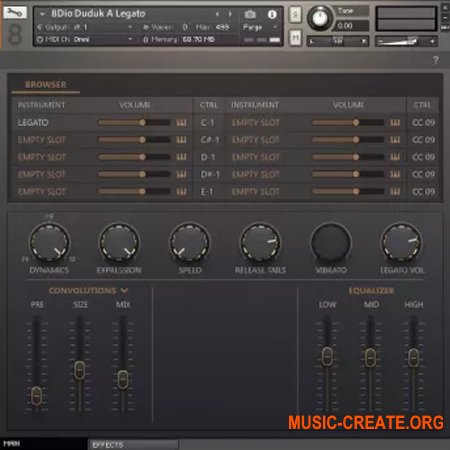The height and width of the screenshot is (450, 450).
Task: Toggle the Vibrato knob
Action: pyautogui.click(x=331, y=243)
